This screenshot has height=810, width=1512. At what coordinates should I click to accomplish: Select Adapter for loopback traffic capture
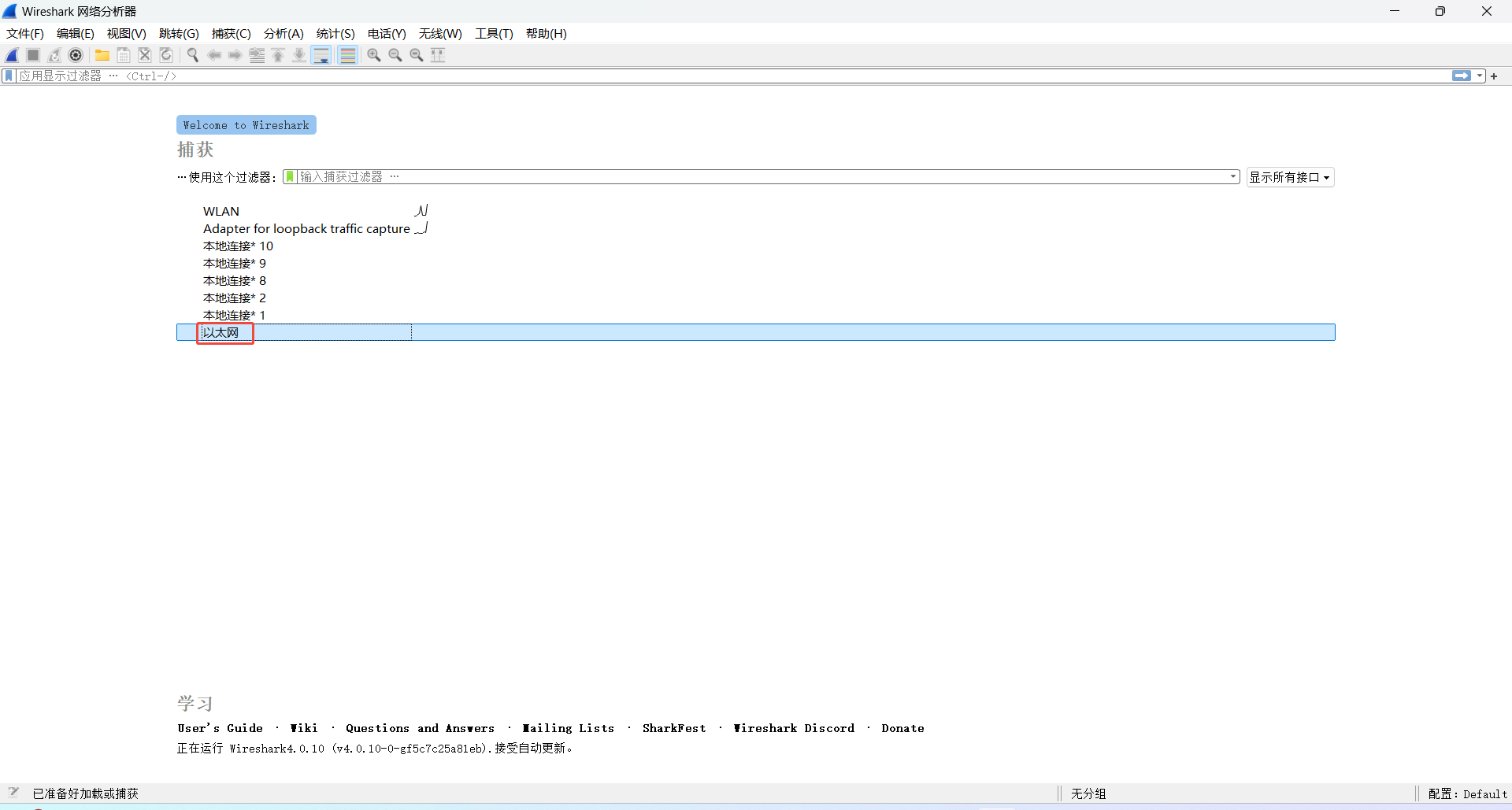point(306,228)
